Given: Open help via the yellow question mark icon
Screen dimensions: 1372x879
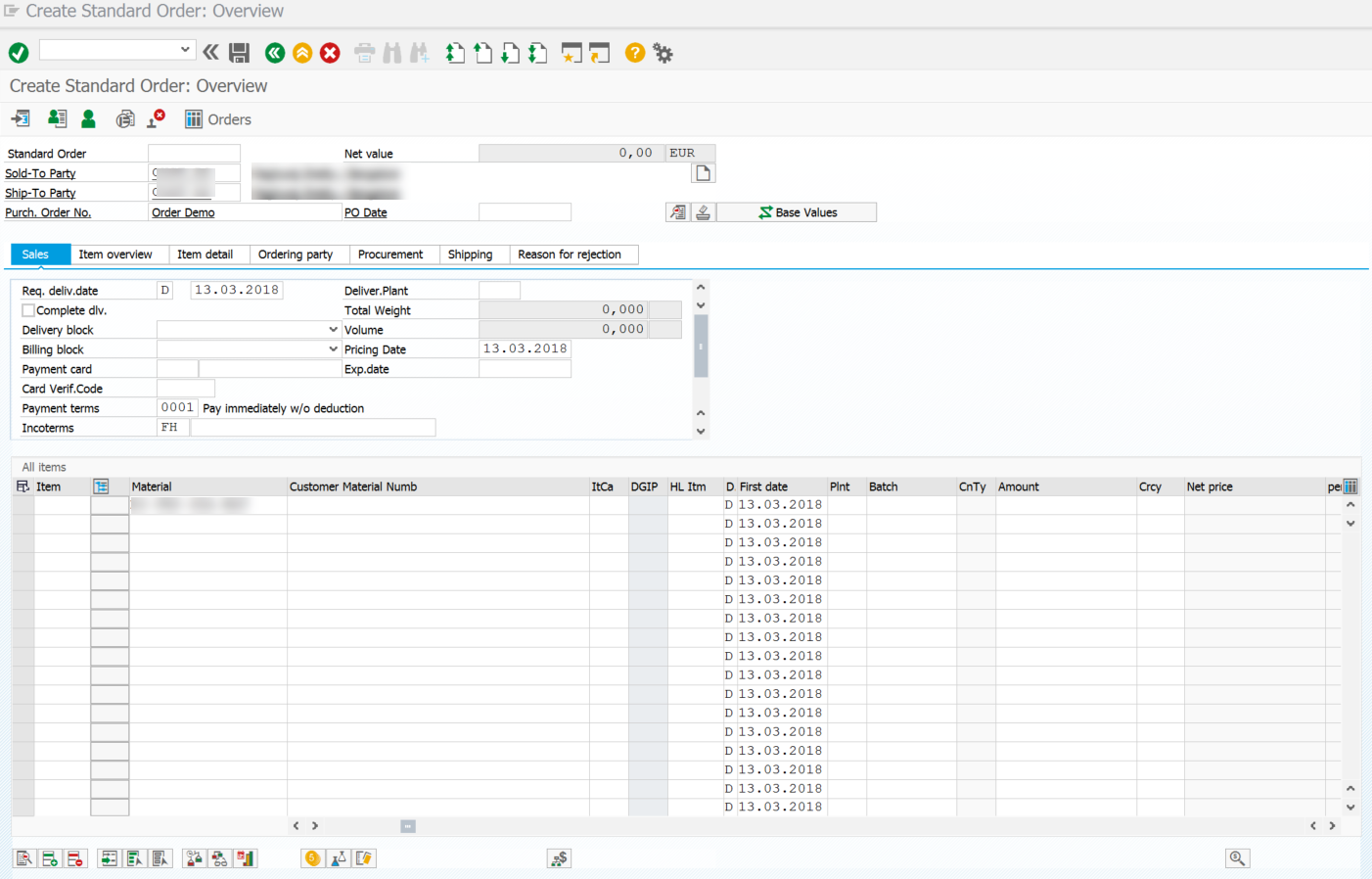Looking at the screenshot, I should tap(635, 53).
